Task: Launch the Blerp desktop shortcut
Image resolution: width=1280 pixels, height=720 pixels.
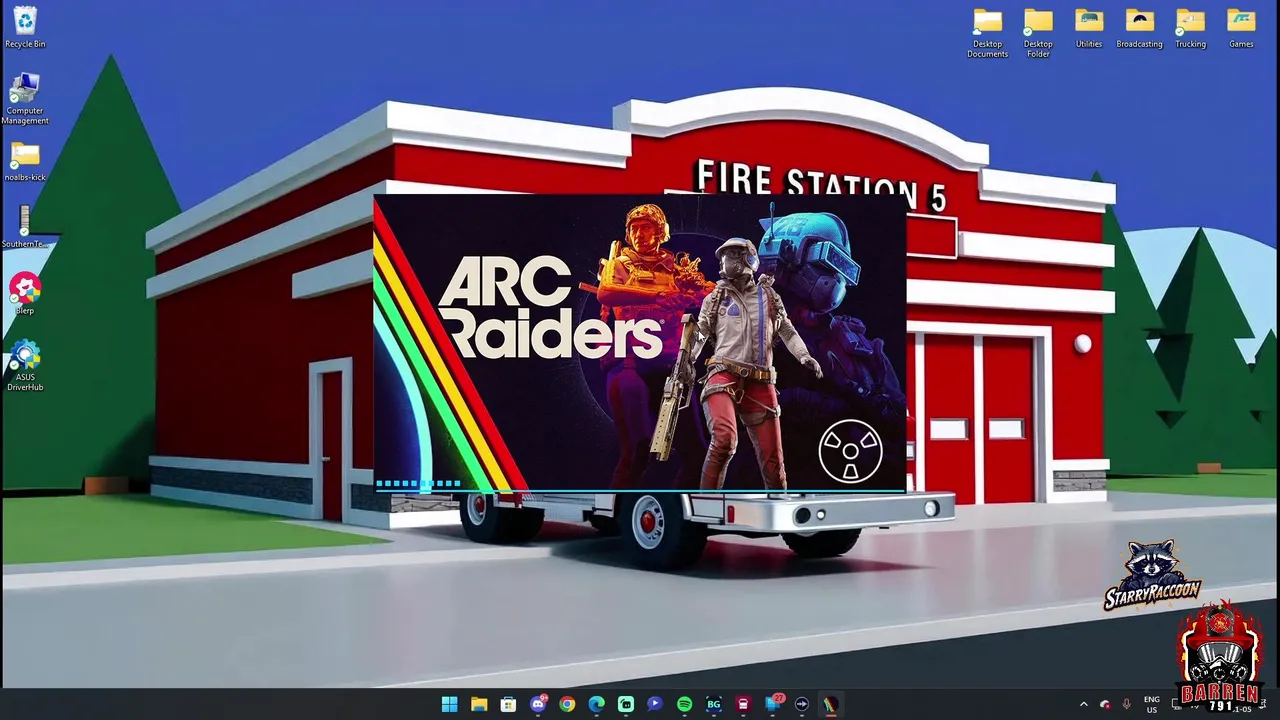Action: [25, 294]
